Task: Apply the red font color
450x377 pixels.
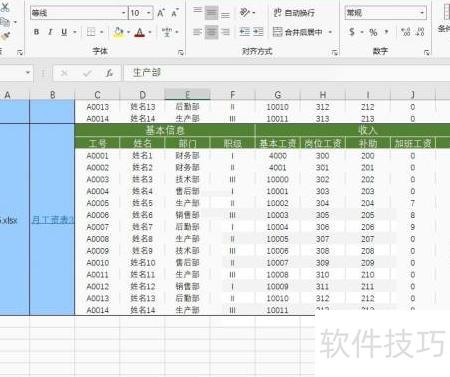Action: pos(140,32)
